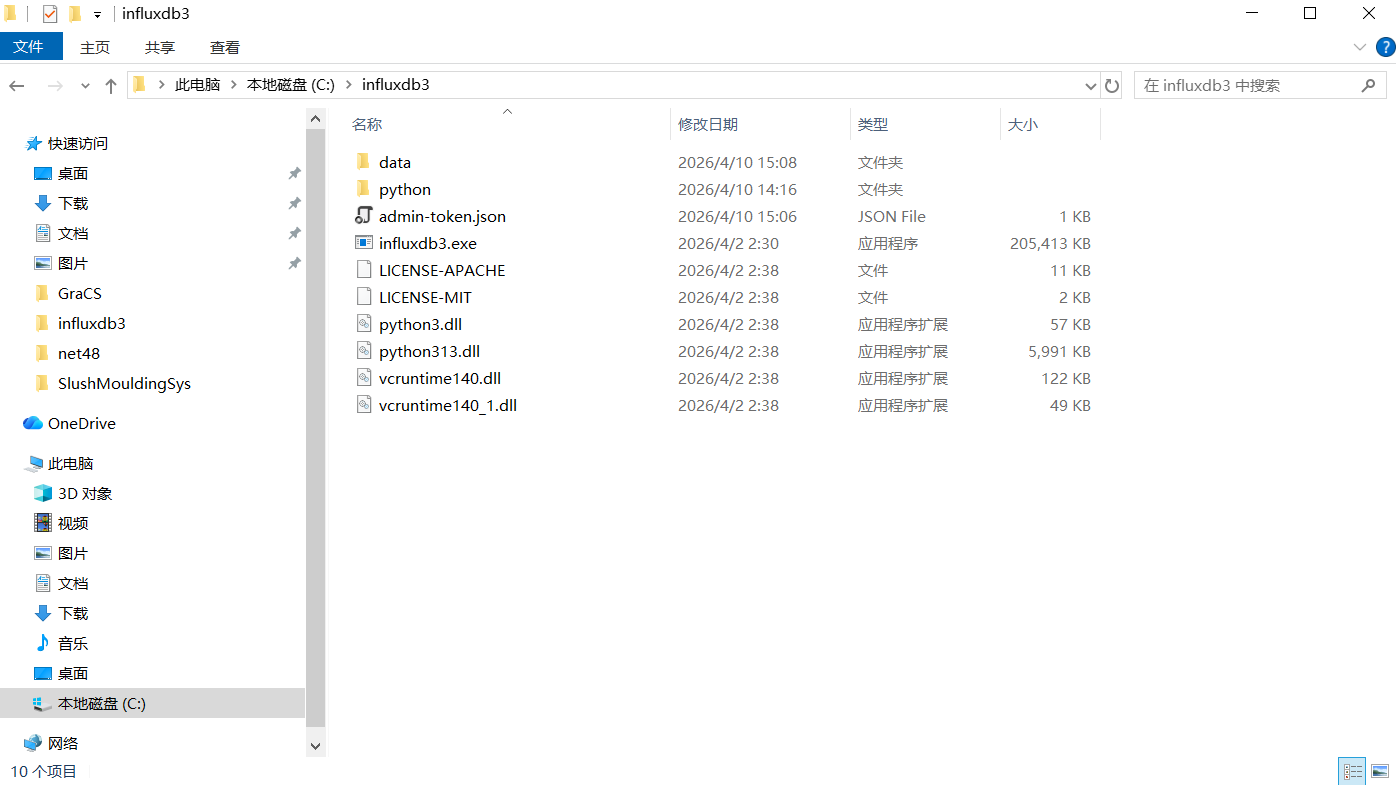Click the python3.dll file icon
Image resolution: width=1396 pixels, height=785 pixels.
tap(363, 324)
